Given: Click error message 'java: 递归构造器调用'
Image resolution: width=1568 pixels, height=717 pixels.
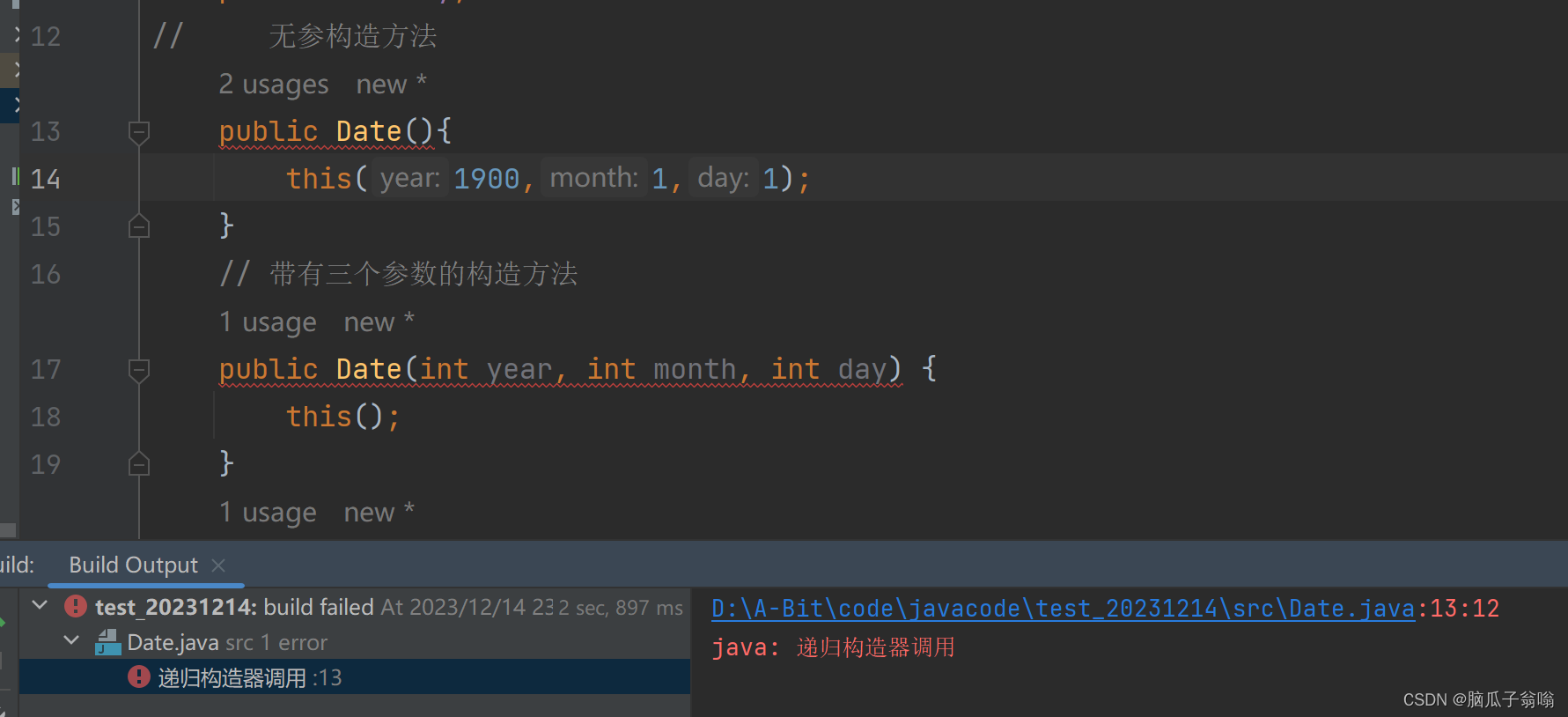Looking at the screenshot, I should [833, 648].
